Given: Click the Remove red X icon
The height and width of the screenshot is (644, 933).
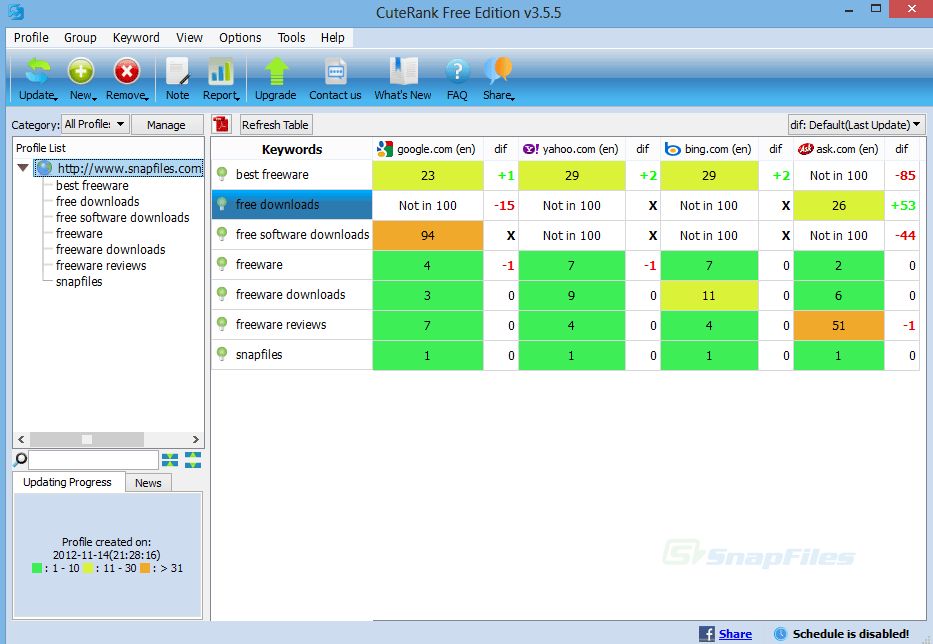Looking at the screenshot, I should pos(126,71).
